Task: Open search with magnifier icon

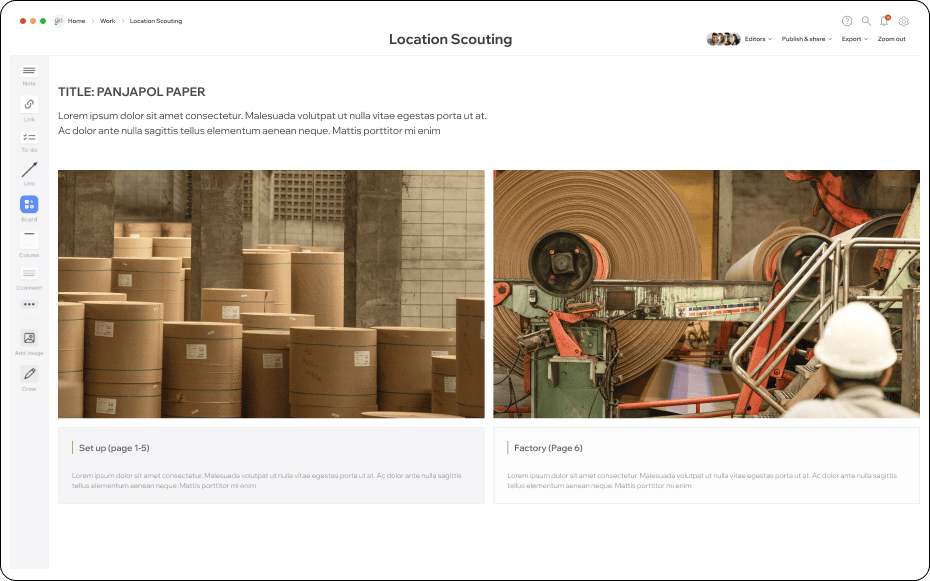Action: coord(866,21)
